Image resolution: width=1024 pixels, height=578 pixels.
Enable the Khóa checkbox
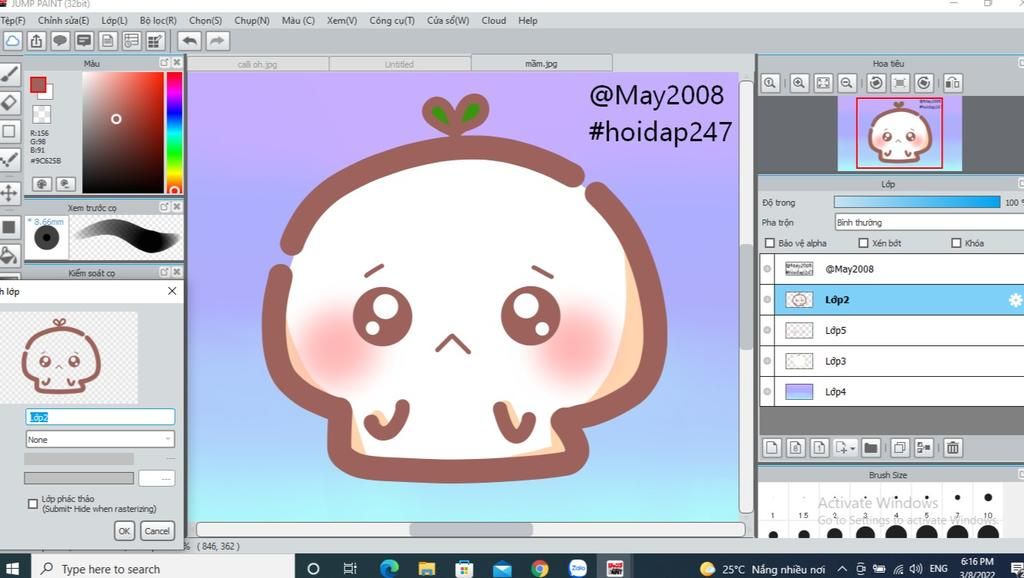(957, 244)
